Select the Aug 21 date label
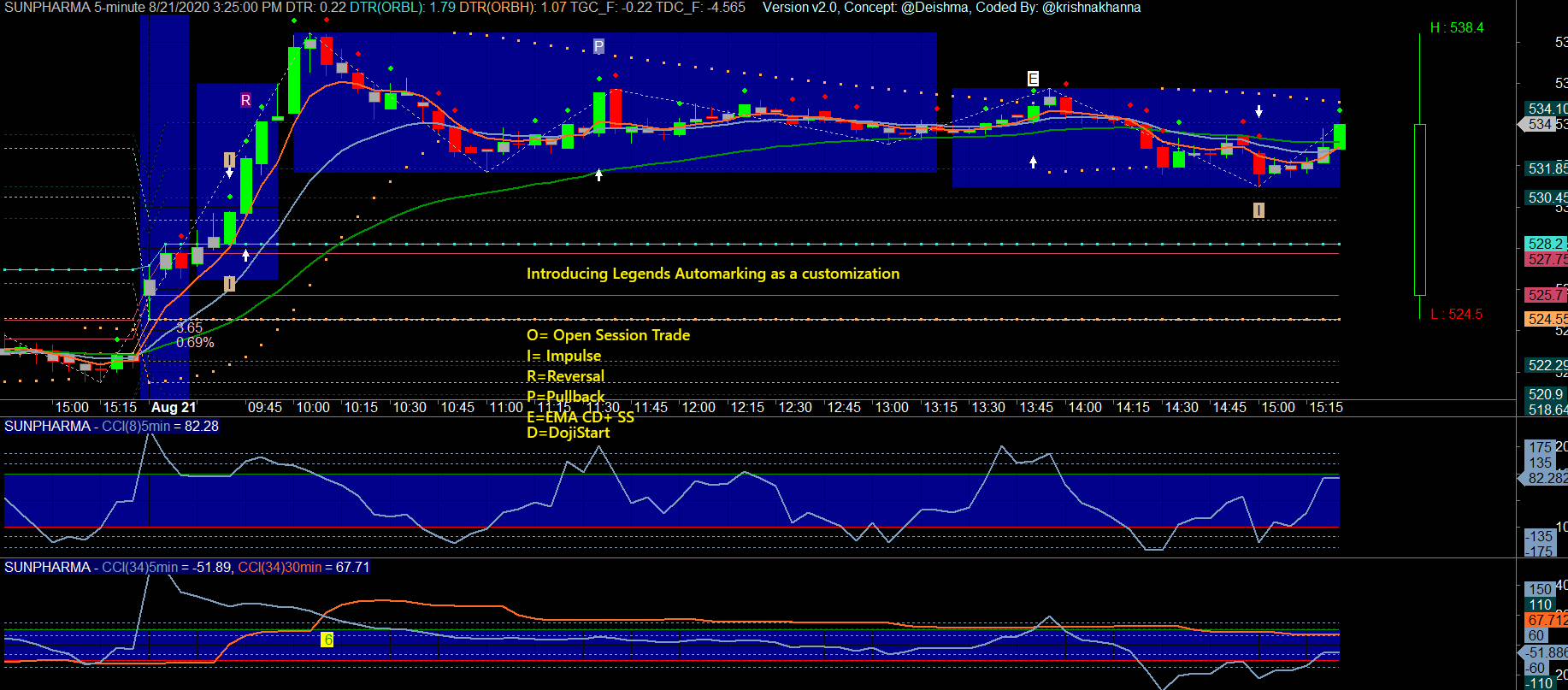Screen dimensions: 1568x690 [x=174, y=408]
